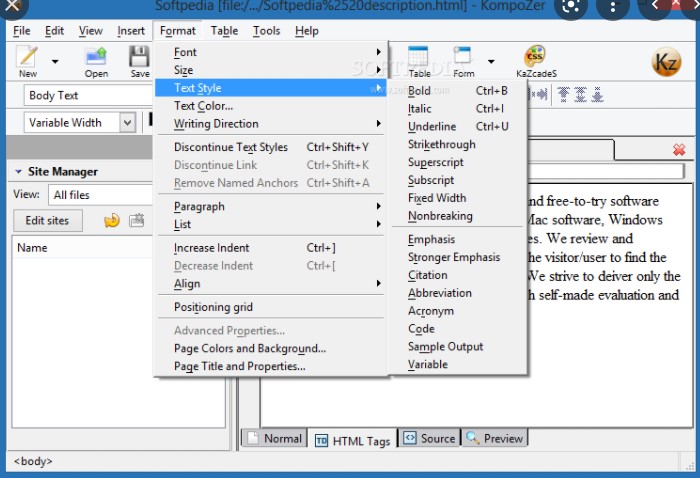Choose Text Color... from Format menu
700x478 pixels.
[x=271, y=106]
